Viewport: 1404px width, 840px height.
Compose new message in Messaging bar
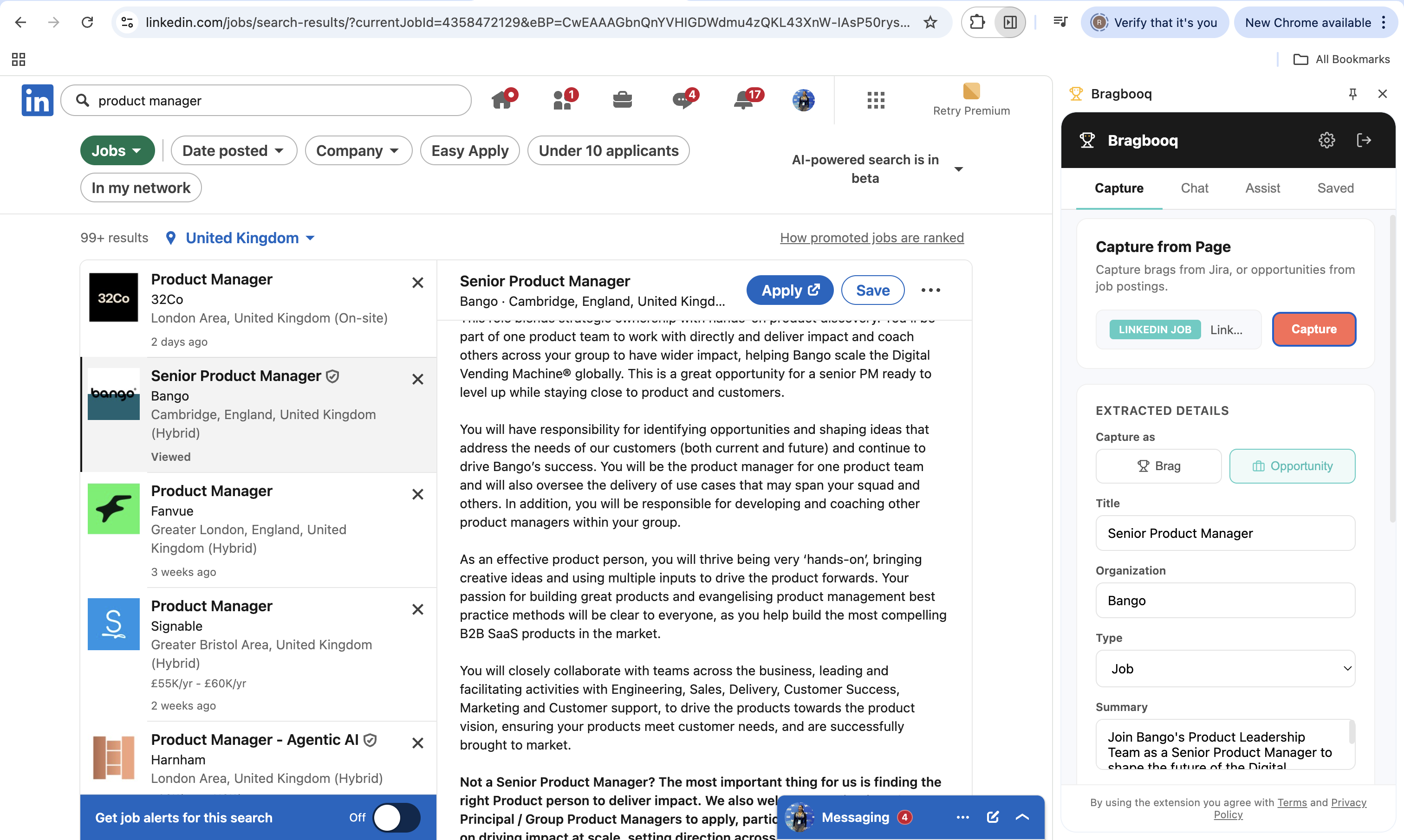[993, 817]
